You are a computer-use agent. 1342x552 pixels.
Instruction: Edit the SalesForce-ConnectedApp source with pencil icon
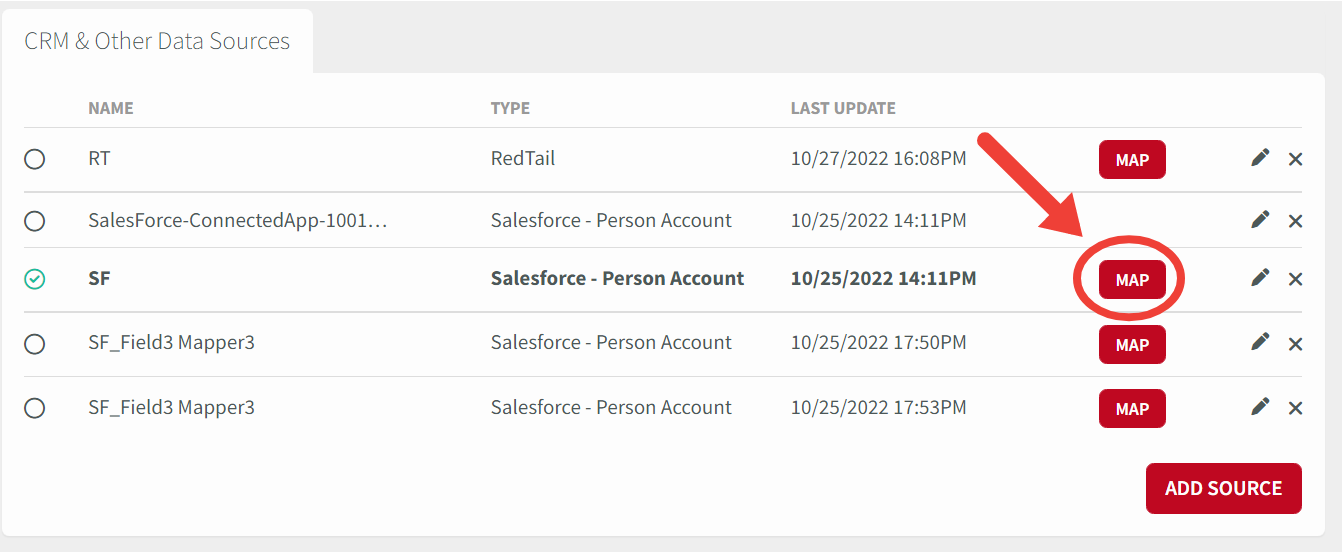[x=1260, y=220]
